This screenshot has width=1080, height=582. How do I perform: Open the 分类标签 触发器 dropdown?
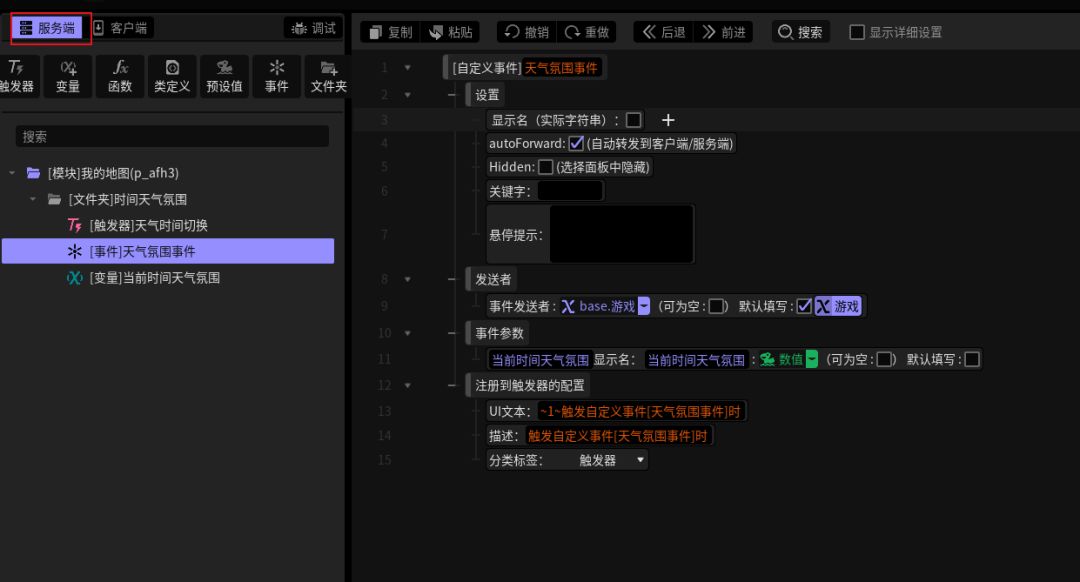pyautogui.click(x=612, y=460)
